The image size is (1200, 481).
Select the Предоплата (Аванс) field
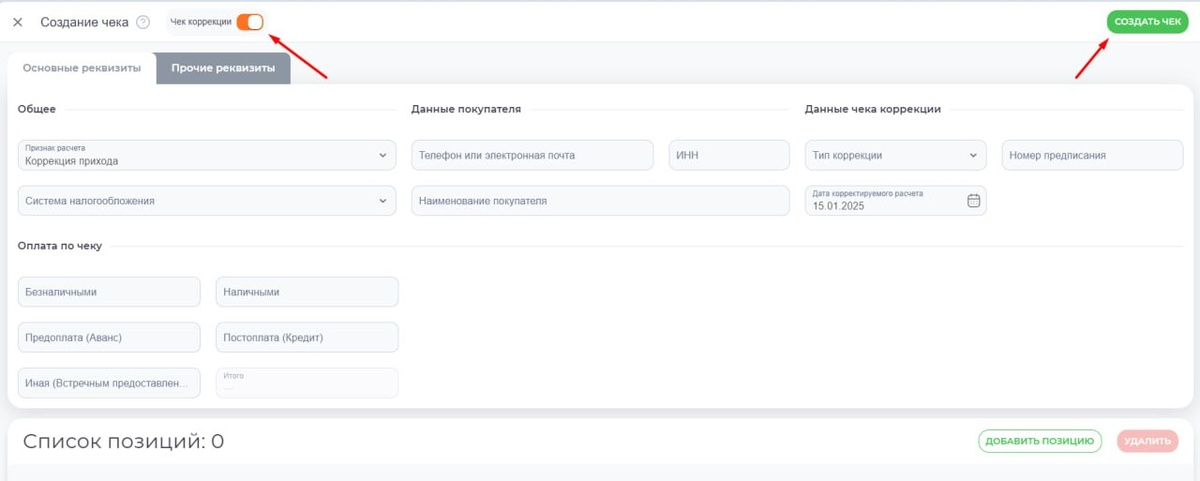[x=109, y=337]
